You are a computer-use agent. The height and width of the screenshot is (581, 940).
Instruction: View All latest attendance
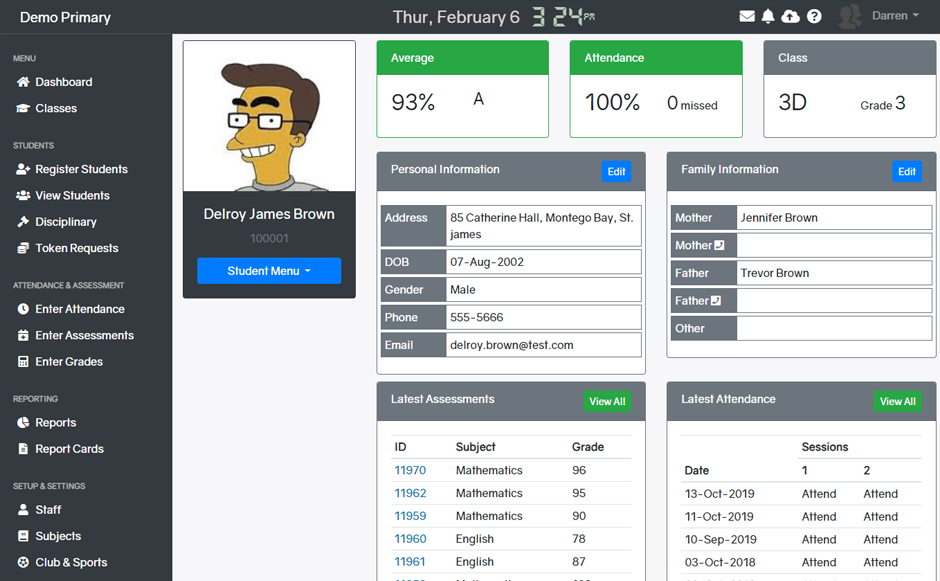pos(897,402)
